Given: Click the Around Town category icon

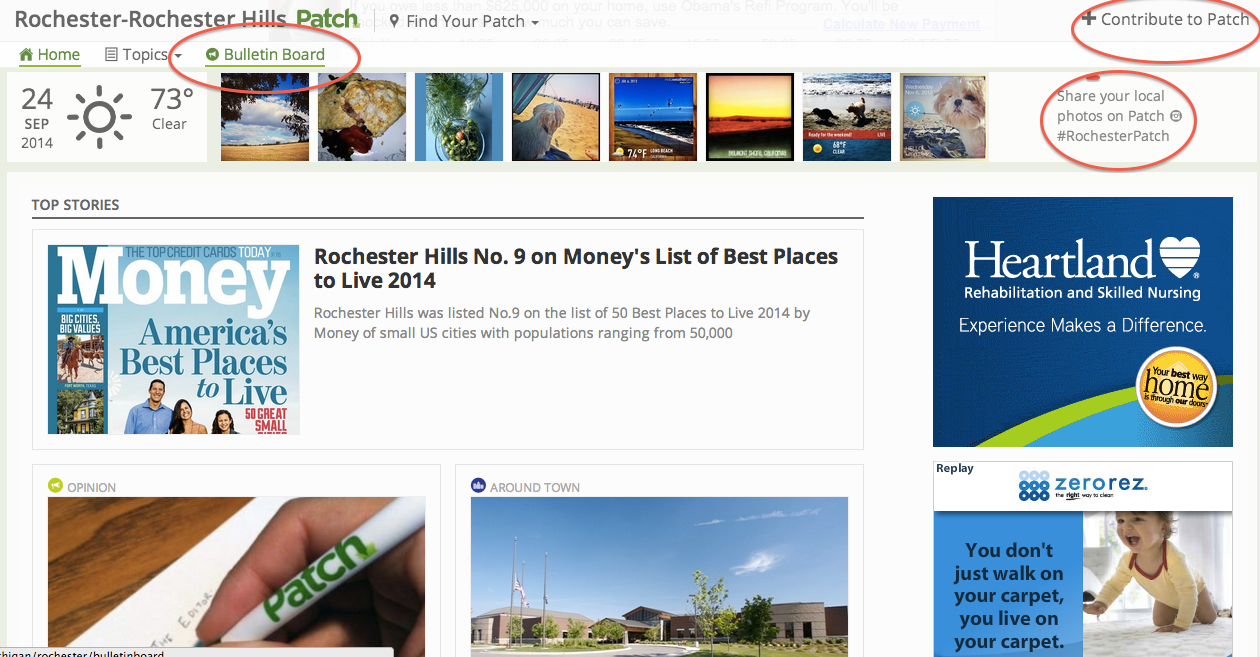Looking at the screenshot, I should pyautogui.click(x=478, y=486).
